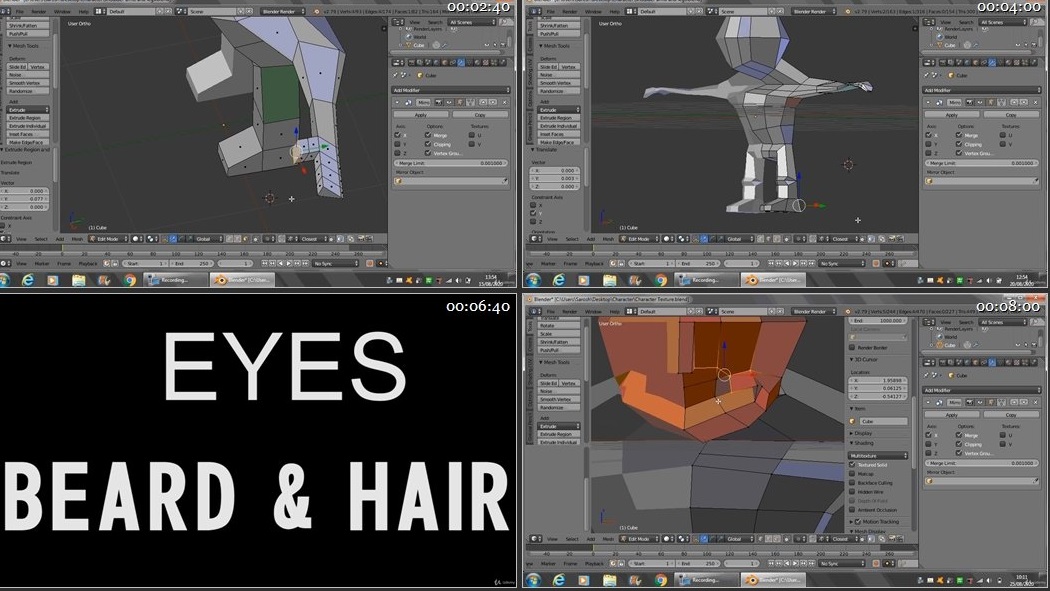Screen dimensions: 1050x591
Task: Open Internet Explorer from taskbar in 00:02:40 frame
Action: (27, 280)
